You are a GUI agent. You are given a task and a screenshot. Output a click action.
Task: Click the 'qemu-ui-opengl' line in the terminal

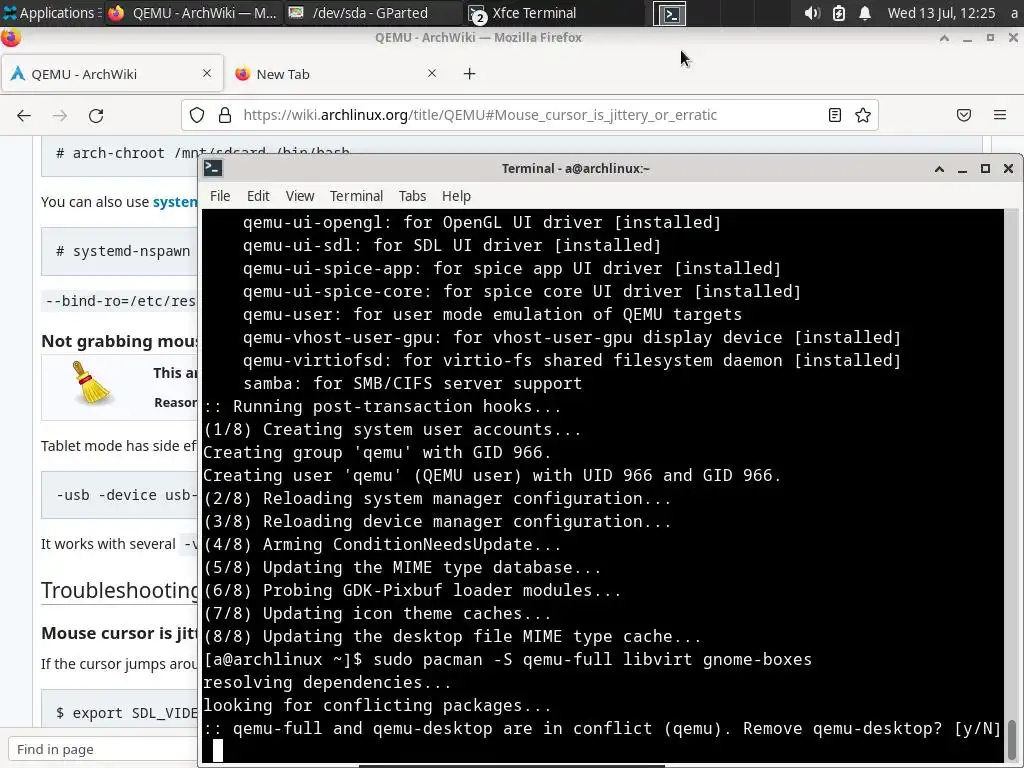482,222
